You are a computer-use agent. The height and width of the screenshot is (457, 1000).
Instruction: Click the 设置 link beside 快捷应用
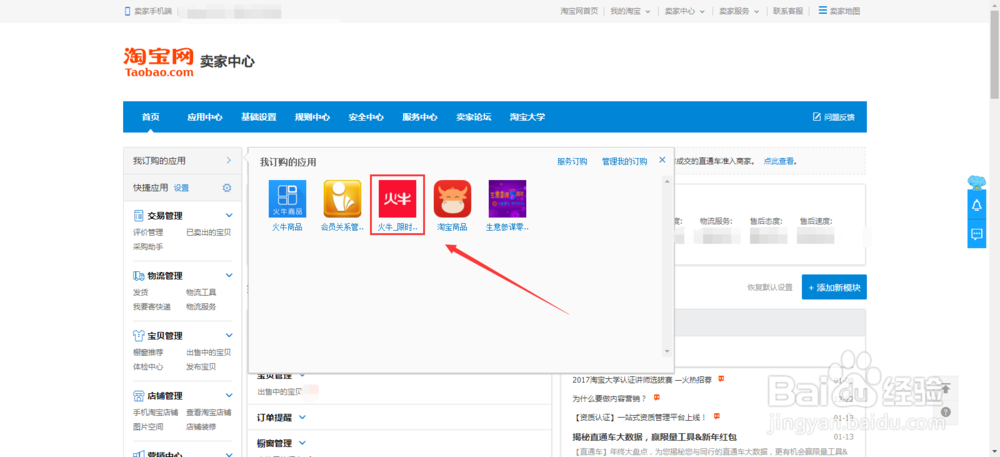click(182, 188)
